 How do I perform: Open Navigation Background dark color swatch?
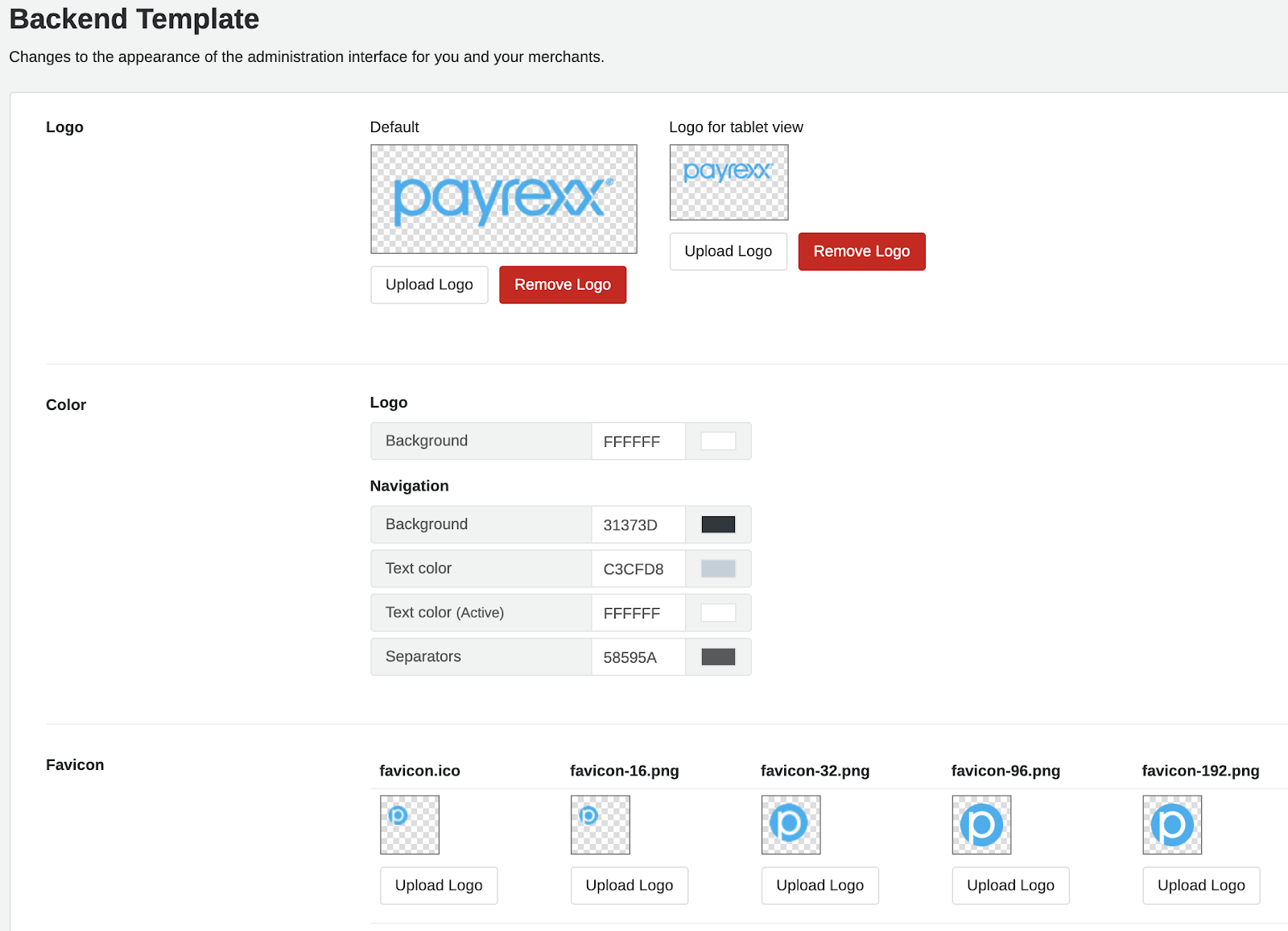point(718,524)
